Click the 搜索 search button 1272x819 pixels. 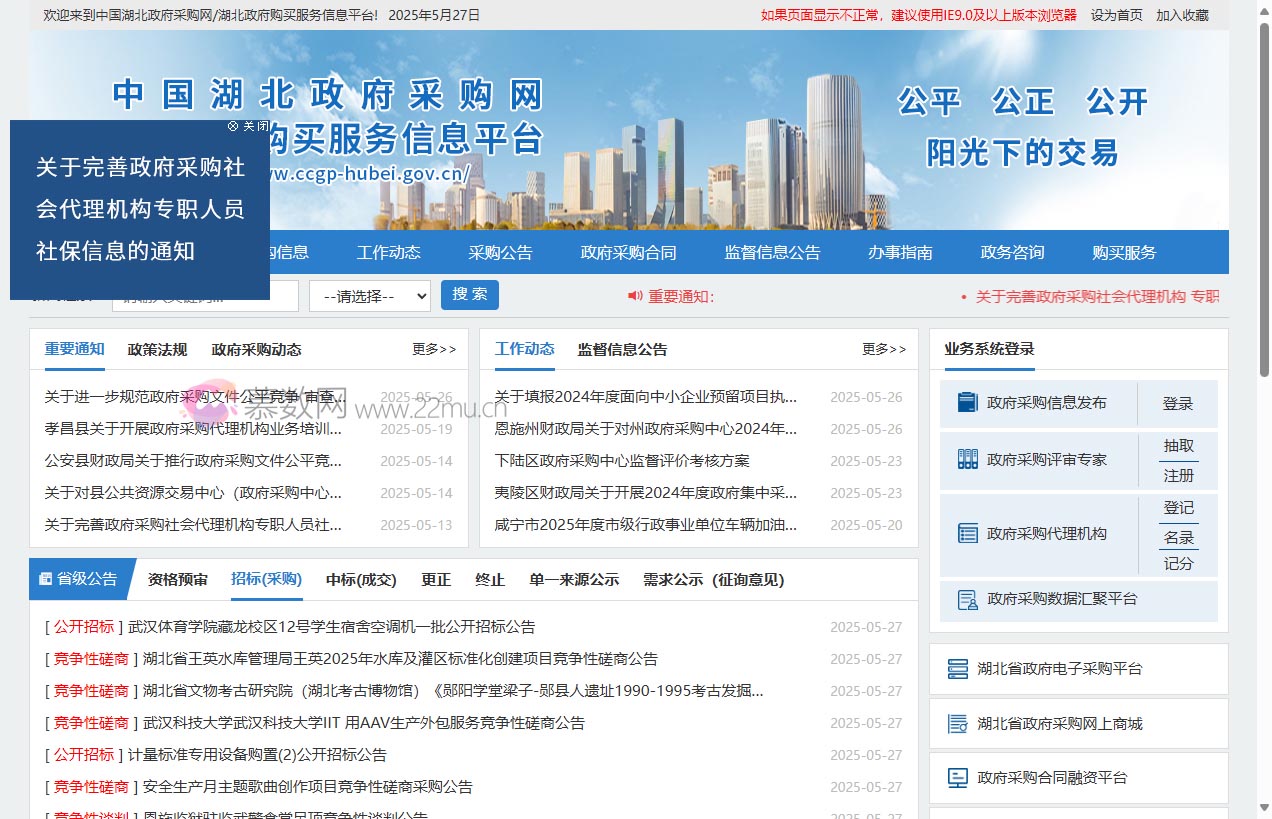click(x=469, y=294)
